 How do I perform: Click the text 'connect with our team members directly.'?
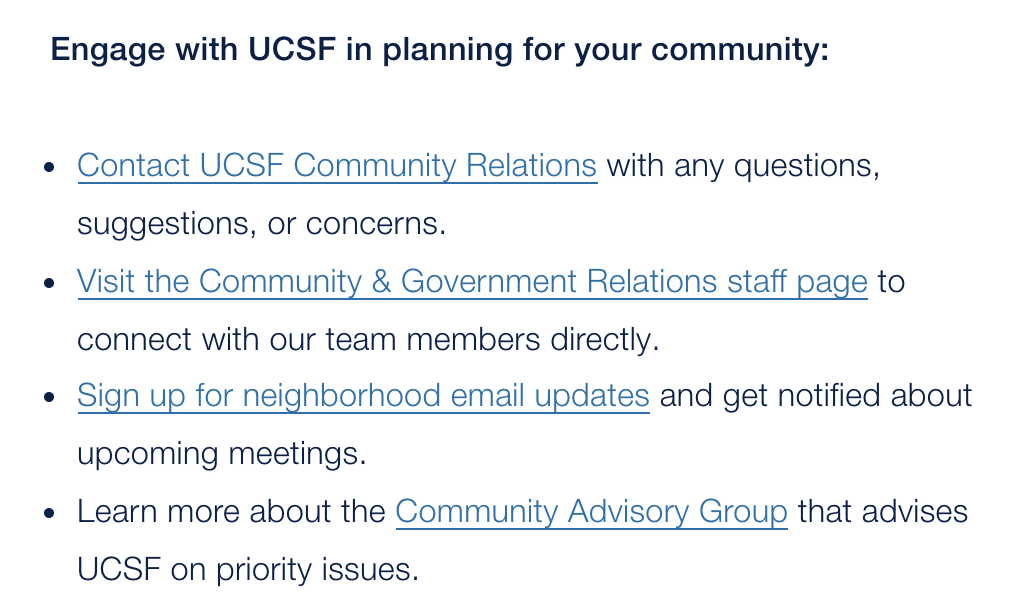pos(369,340)
